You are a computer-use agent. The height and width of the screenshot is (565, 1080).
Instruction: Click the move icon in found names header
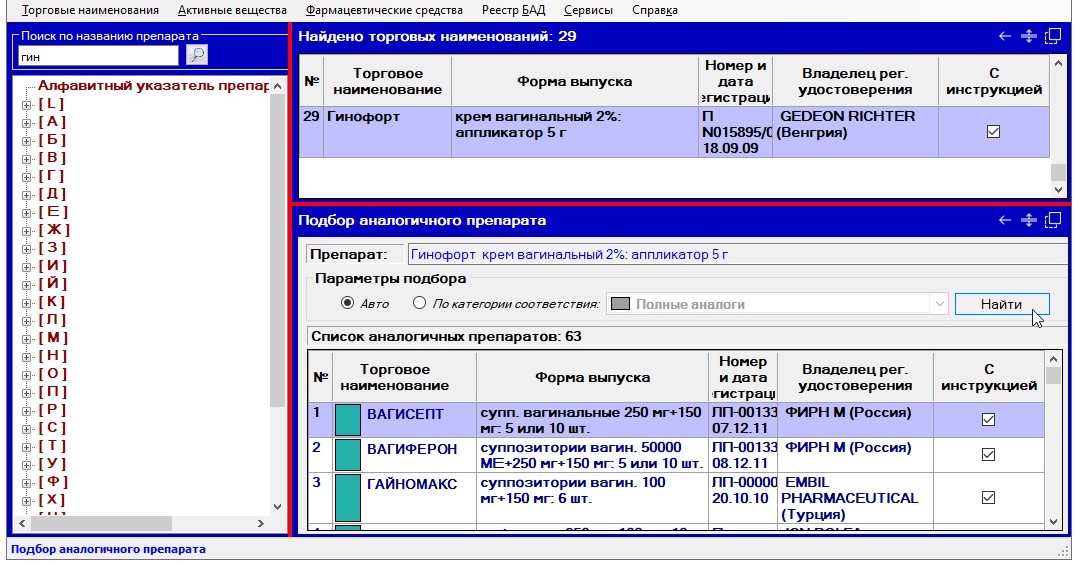[1028, 37]
